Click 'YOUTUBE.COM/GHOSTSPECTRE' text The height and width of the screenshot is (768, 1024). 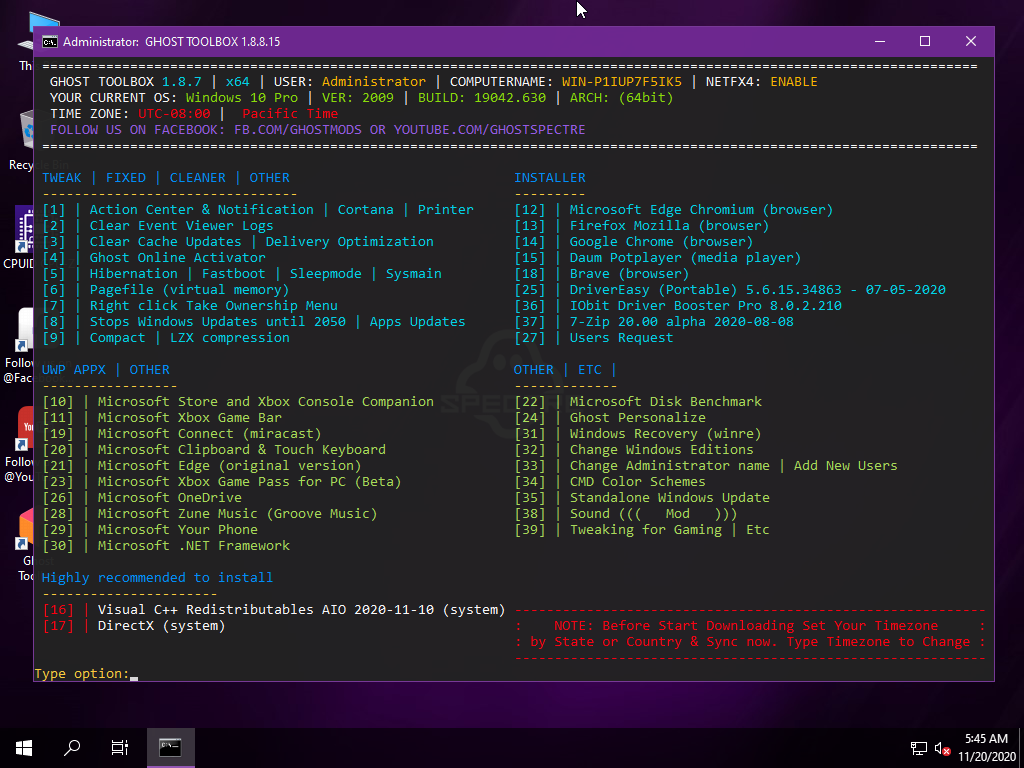click(489, 129)
